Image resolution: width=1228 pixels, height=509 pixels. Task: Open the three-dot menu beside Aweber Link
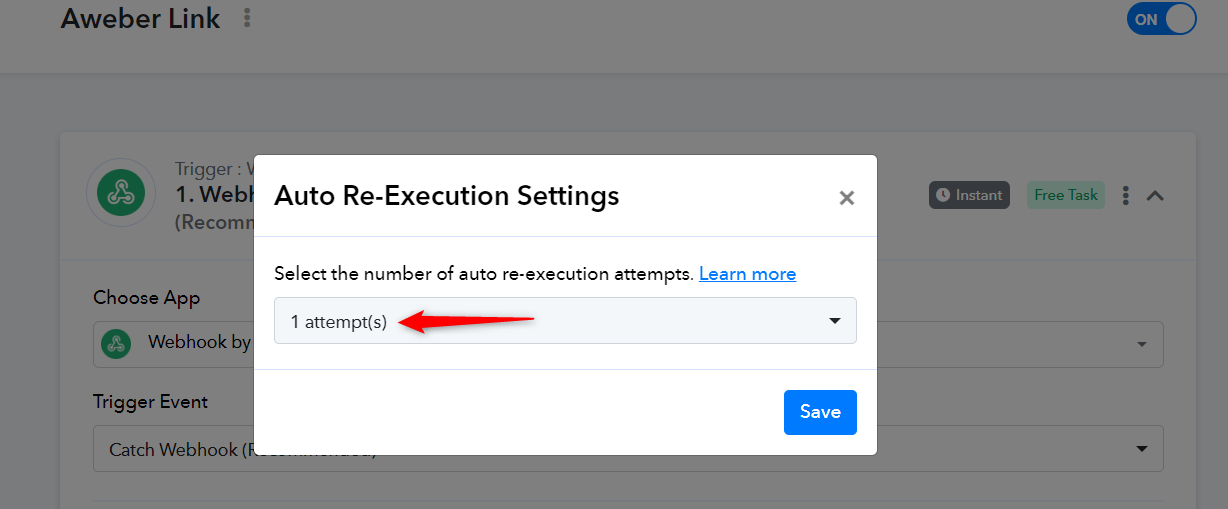[x=248, y=18]
